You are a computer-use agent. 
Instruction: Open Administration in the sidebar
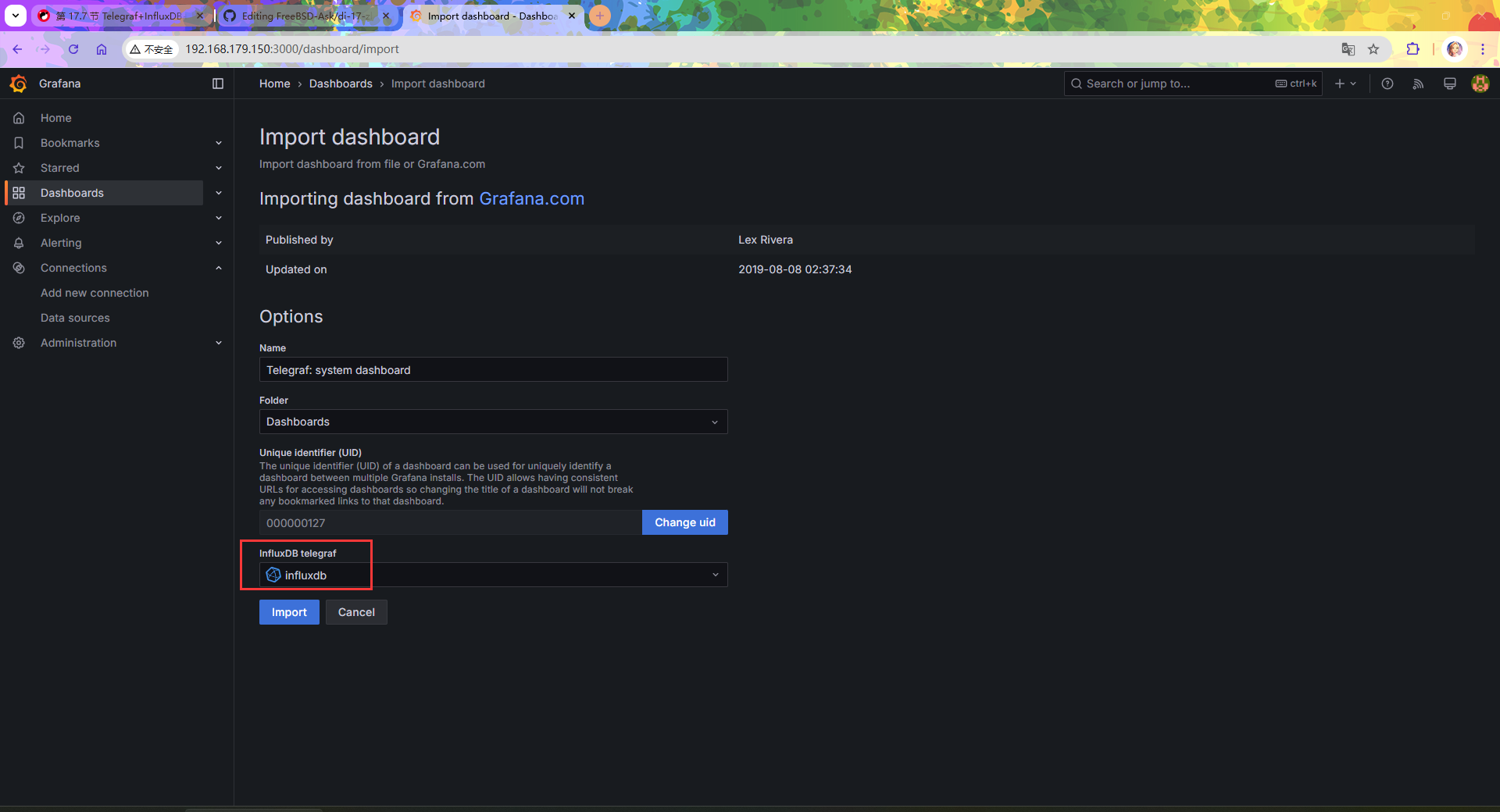coord(78,343)
